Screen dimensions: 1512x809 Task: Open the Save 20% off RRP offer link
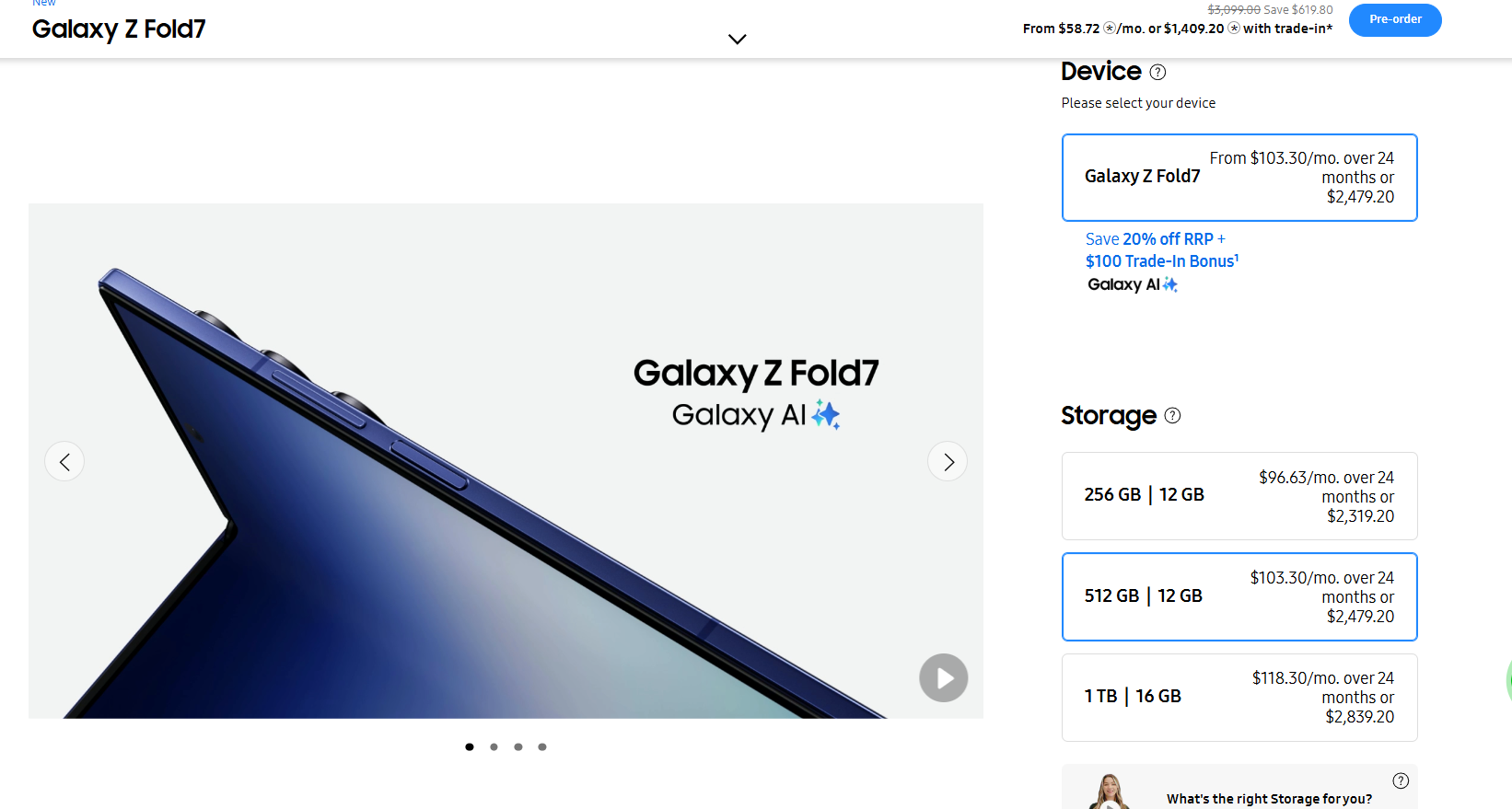[x=1155, y=239]
